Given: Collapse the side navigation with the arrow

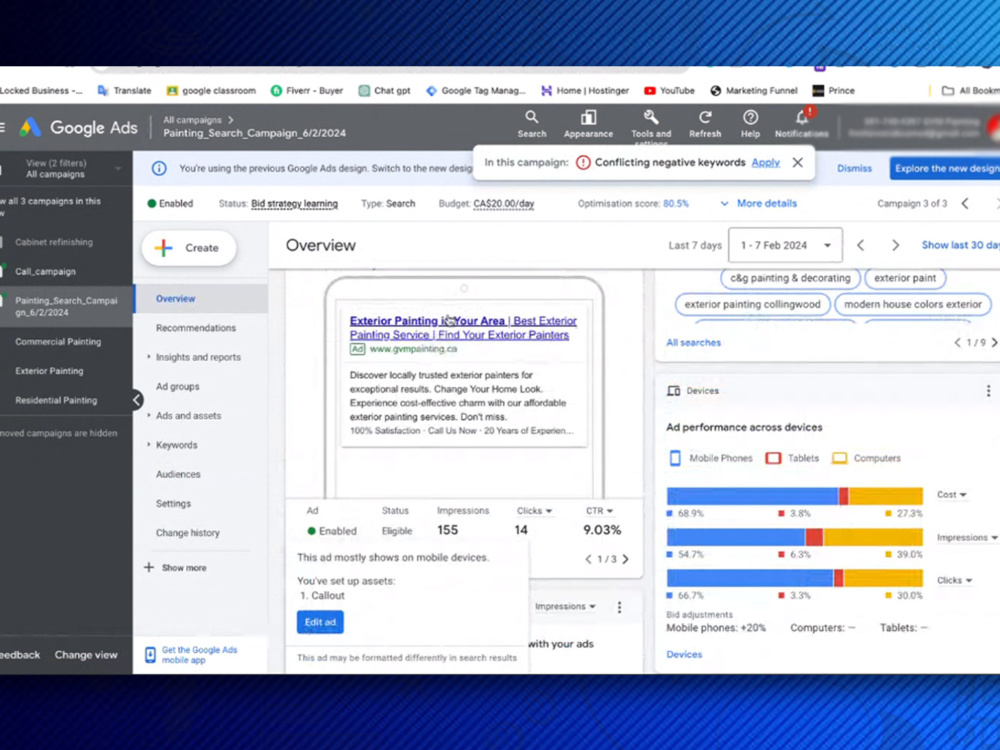Looking at the screenshot, I should click(136, 400).
